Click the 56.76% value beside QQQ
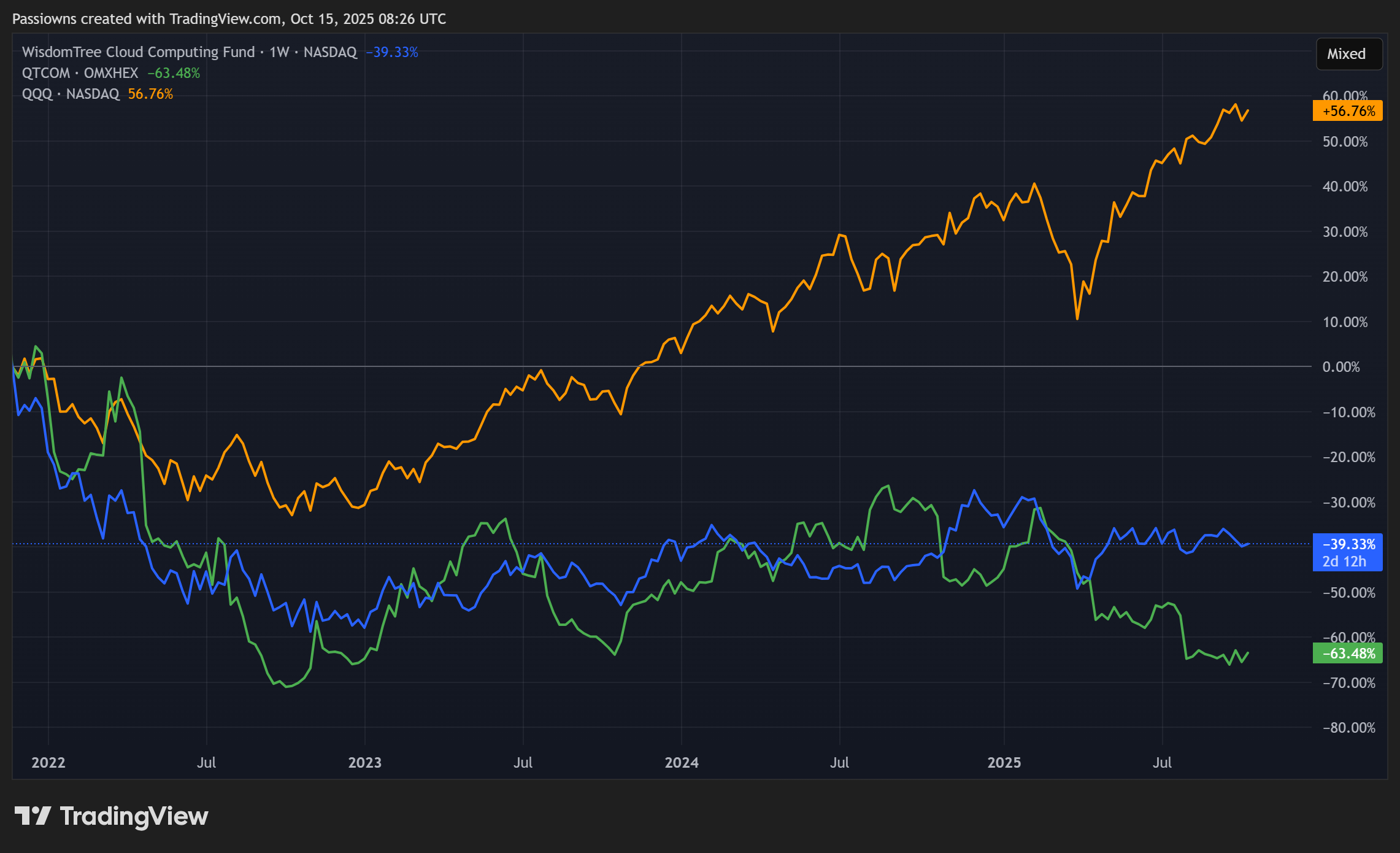The height and width of the screenshot is (853, 1400). coord(150,94)
